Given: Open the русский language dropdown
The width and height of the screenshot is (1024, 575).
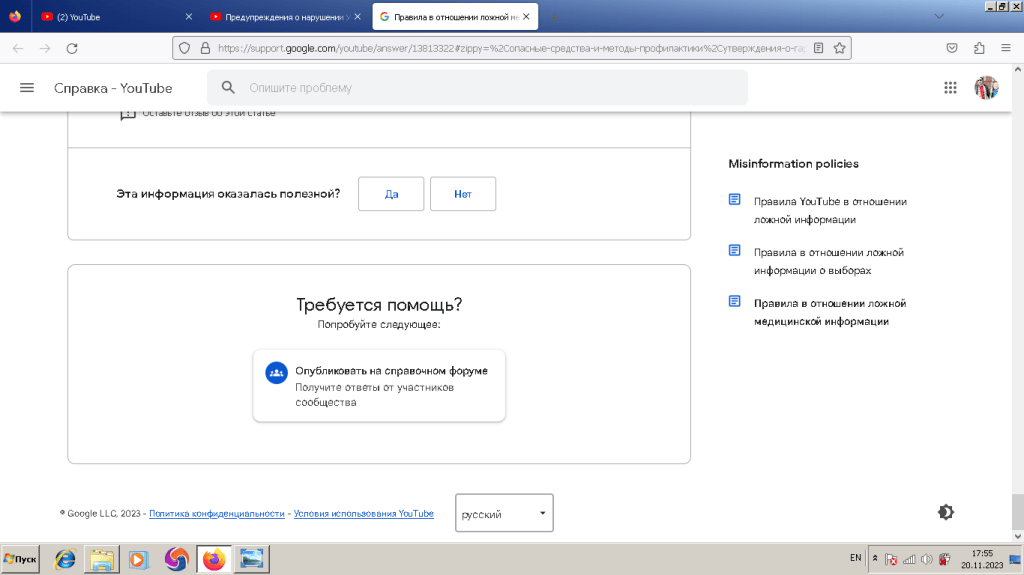Looking at the screenshot, I should (504, 513).
